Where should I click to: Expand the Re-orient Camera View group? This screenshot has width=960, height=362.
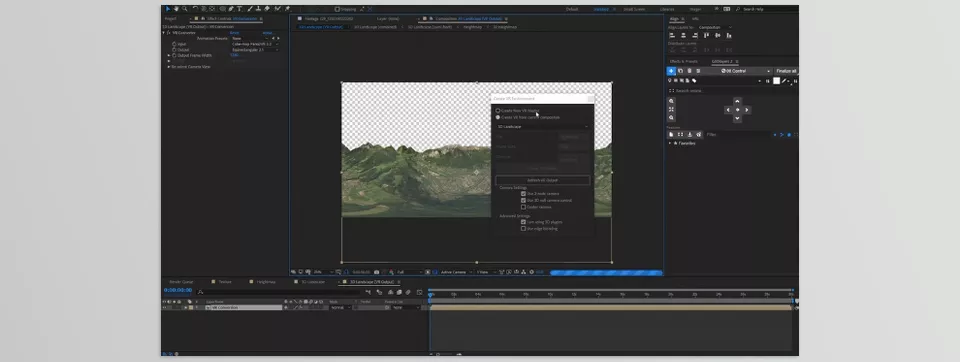coord(169,67)
